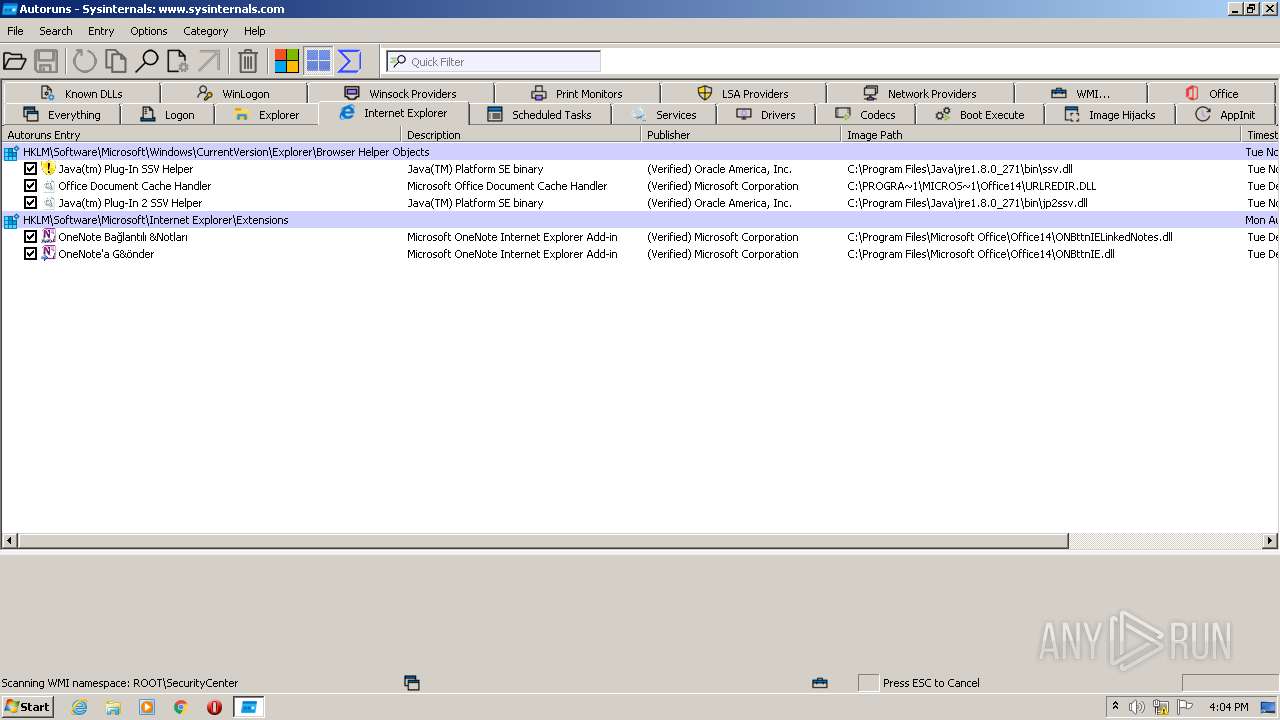Switch to the Boot Execute tab

pos(979,115)
